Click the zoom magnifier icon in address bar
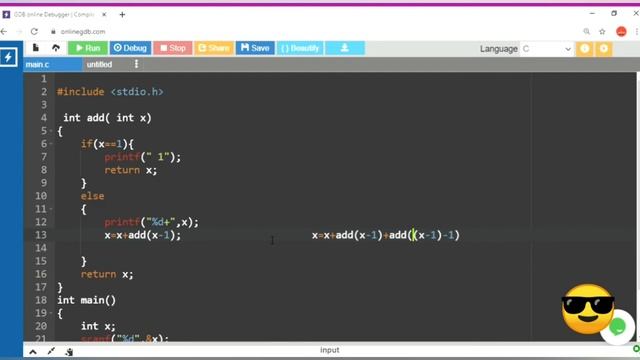The width and height of the screenshot is (640, 360). pos(587,31)
